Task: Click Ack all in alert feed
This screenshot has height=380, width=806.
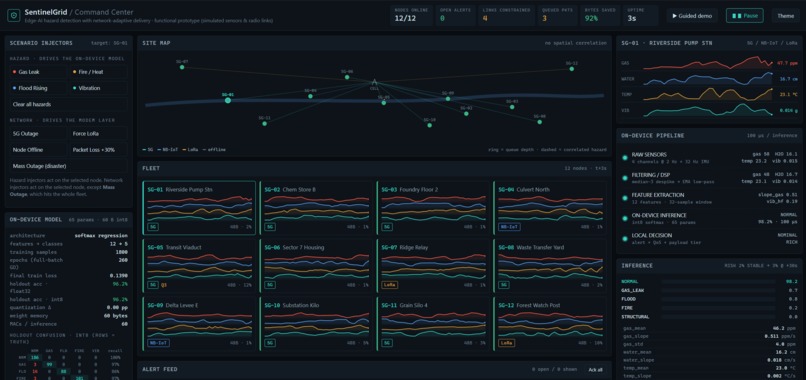Action: click(x=595, y=370)
